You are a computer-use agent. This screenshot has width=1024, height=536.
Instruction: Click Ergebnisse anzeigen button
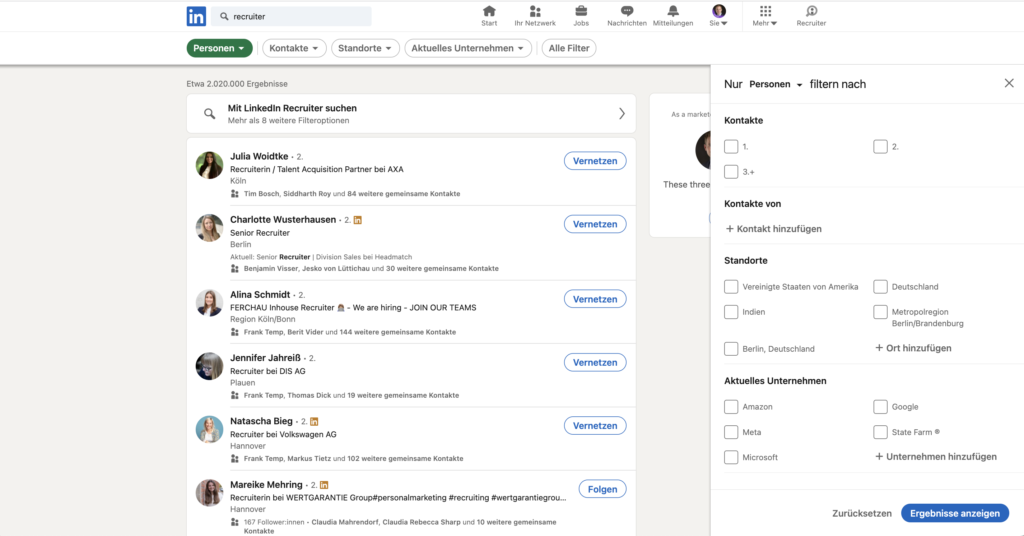955,513
